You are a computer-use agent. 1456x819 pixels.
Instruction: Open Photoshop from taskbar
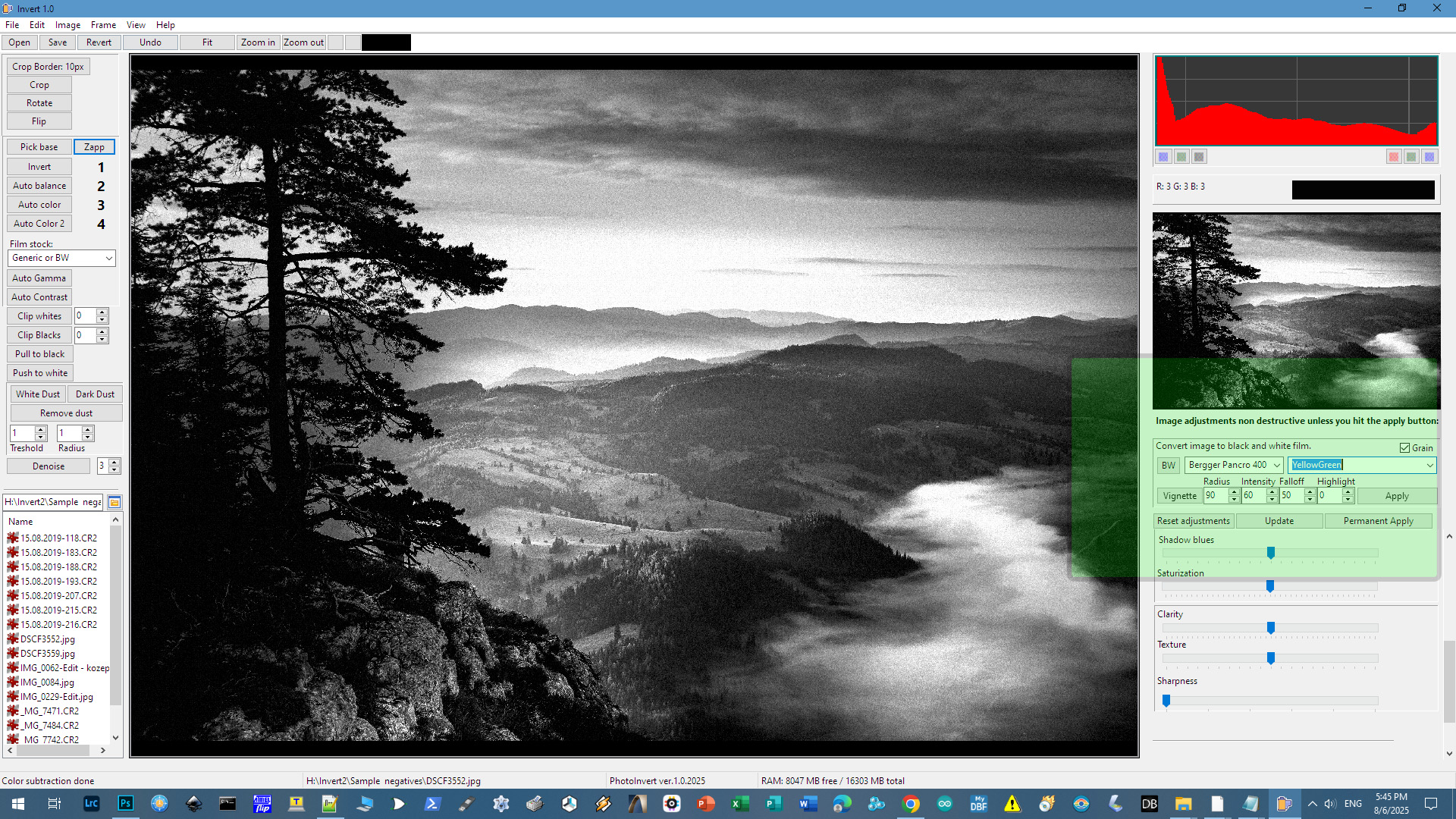(x=125, y=804)
